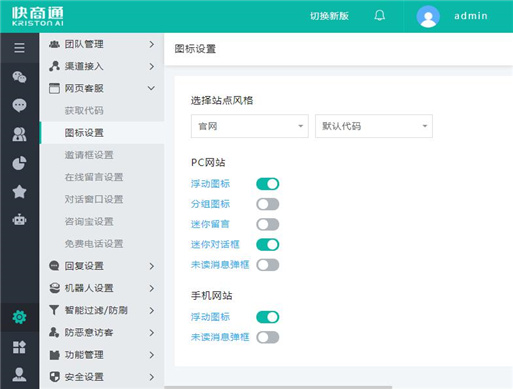Click the 网页客服 window icon

54,88
